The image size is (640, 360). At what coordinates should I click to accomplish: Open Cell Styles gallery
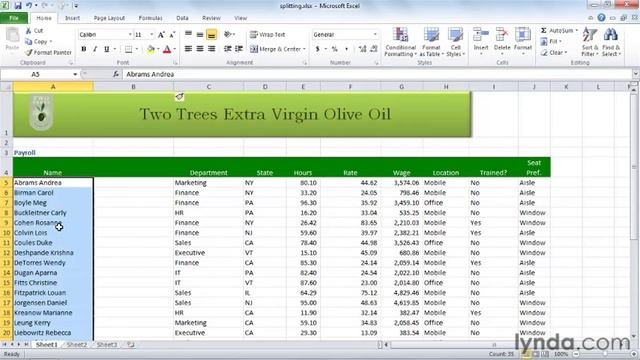point(456,42)
